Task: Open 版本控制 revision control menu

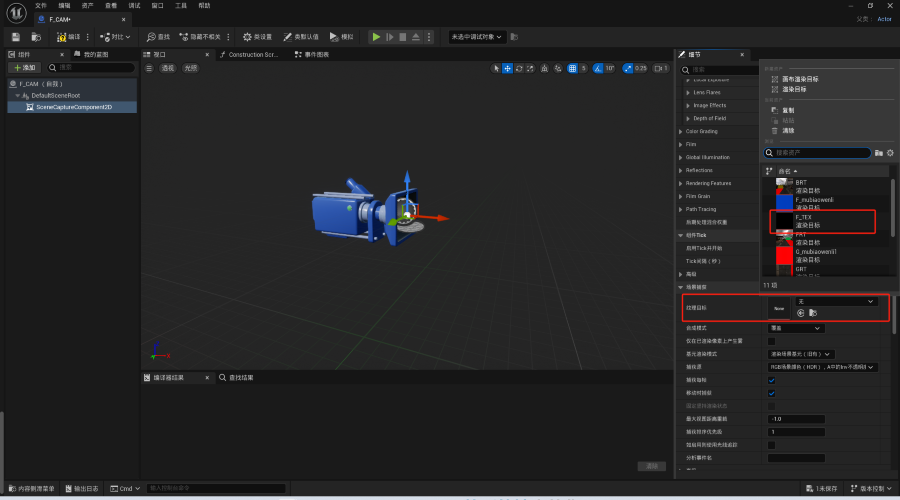Action: tap(872, 489)
